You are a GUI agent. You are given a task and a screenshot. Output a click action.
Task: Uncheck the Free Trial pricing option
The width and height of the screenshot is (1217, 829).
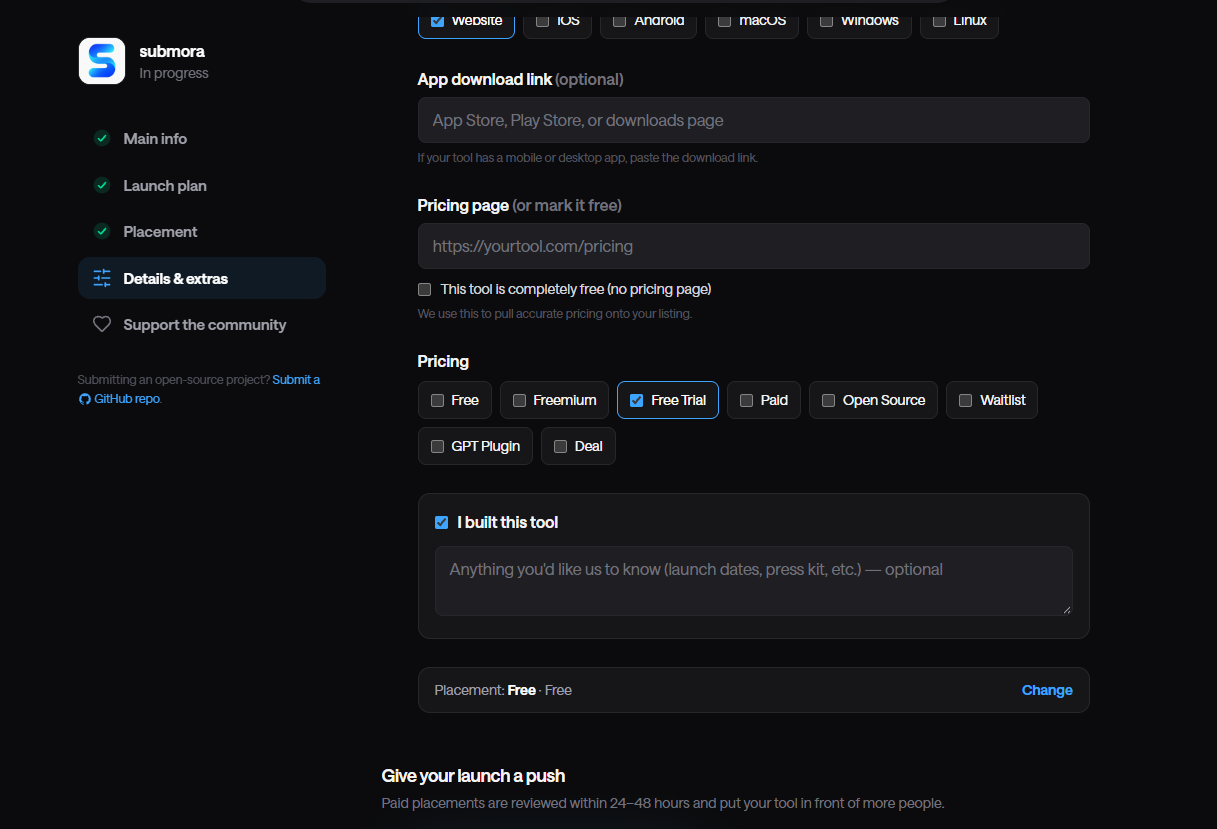pyautogui.click(x=636, y=400)
